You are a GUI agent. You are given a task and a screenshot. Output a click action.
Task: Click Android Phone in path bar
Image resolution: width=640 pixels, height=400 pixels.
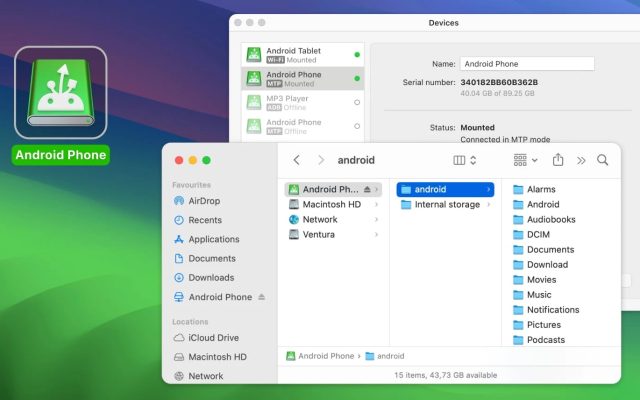pyautogui.click(x=320, y=356)
